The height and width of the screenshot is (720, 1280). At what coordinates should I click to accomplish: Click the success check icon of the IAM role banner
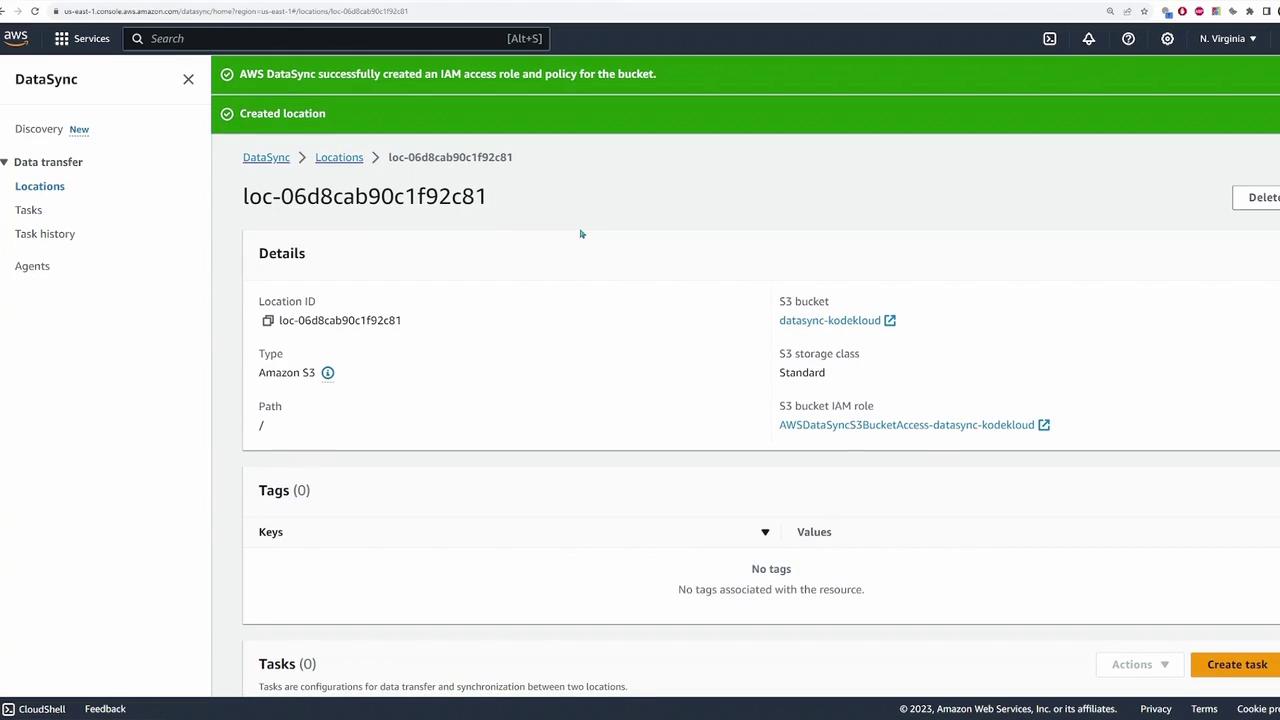click(x=227, y=74)
